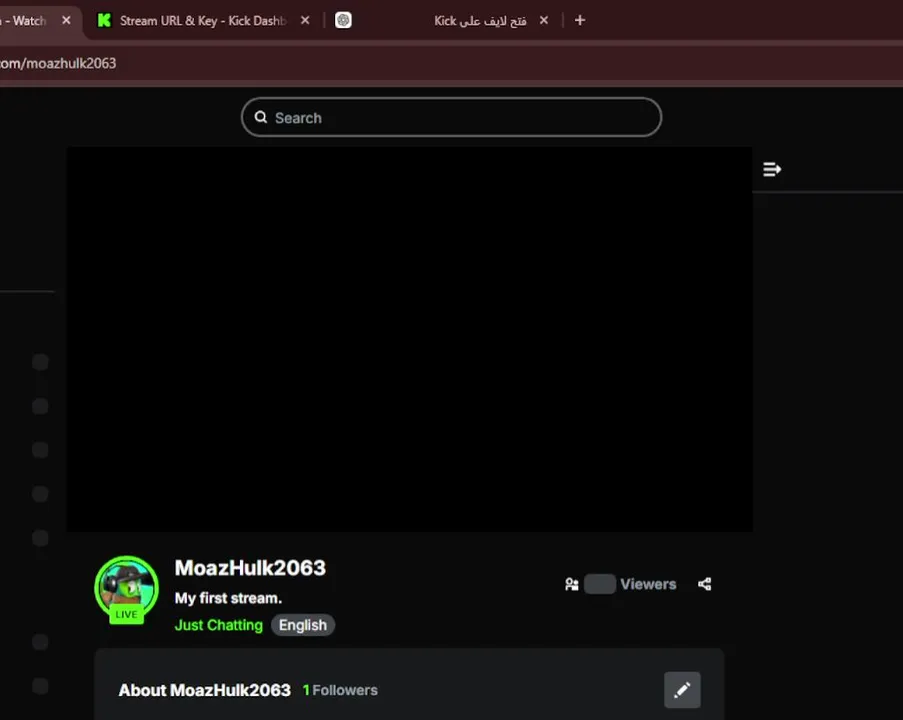
Task: Click the pencil edit button in About section
Action: pos(682,689)
